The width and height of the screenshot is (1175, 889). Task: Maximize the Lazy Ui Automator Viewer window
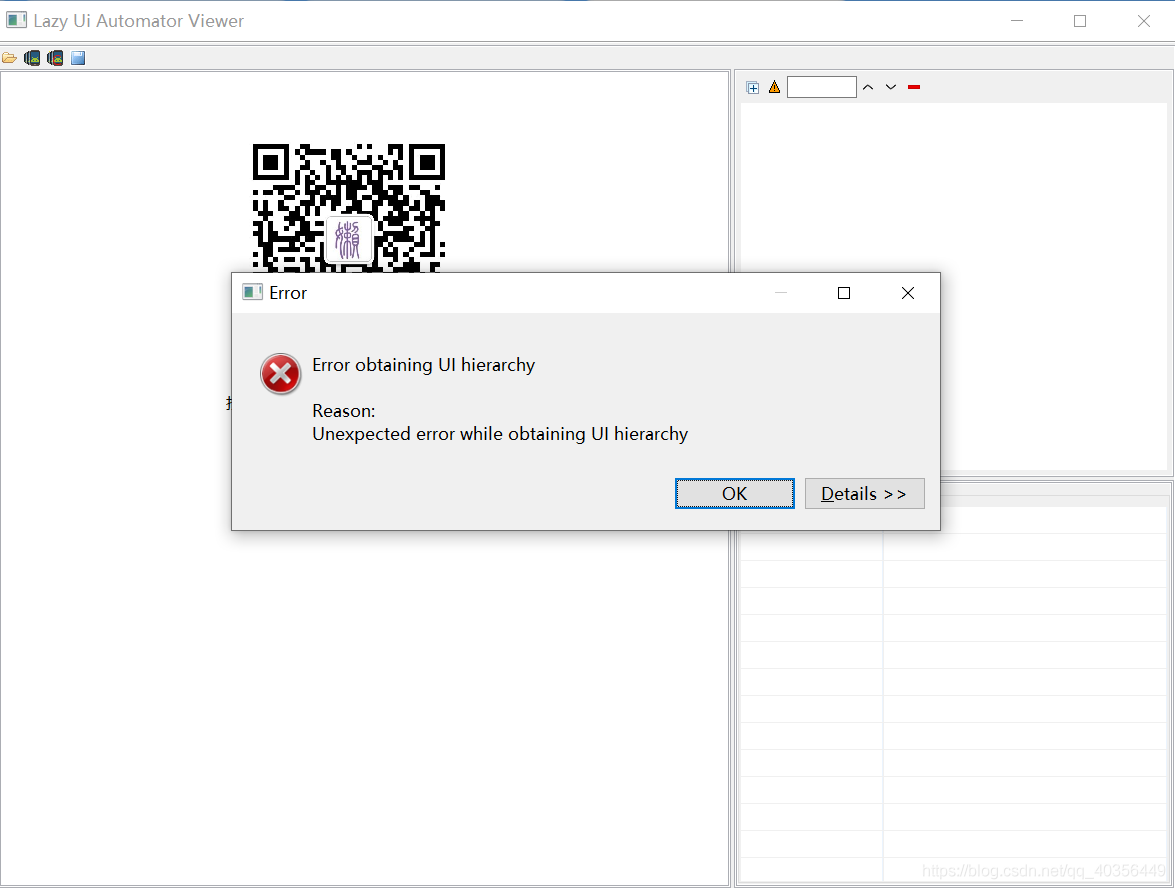point(1080,21)
